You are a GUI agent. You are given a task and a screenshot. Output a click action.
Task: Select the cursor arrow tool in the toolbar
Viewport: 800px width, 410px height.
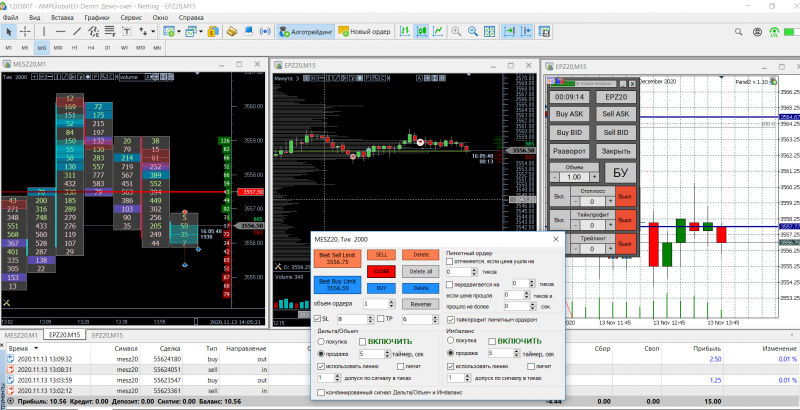pos(9,32)
